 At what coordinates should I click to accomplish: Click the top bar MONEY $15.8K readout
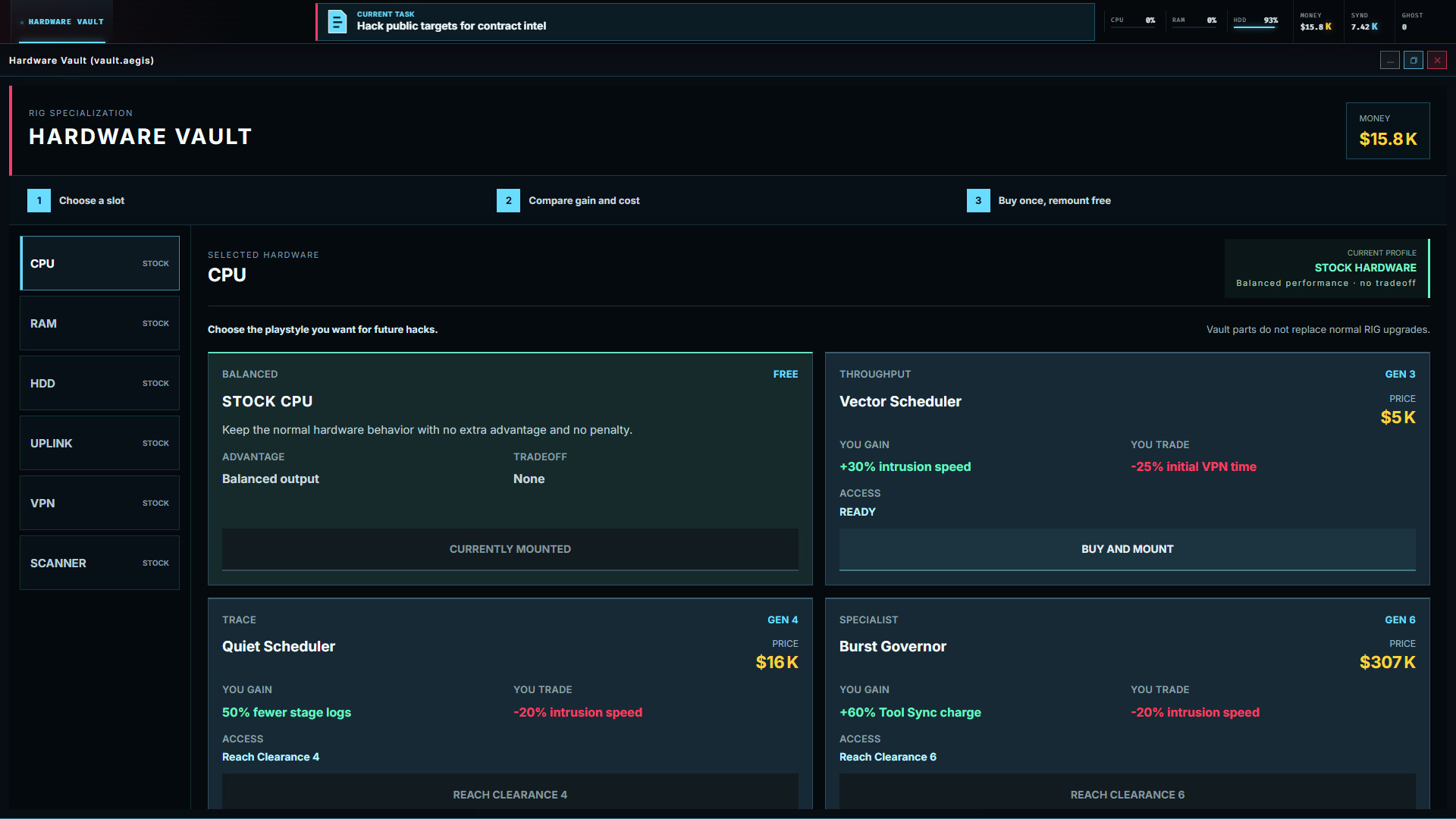(x=1316, y=21)
